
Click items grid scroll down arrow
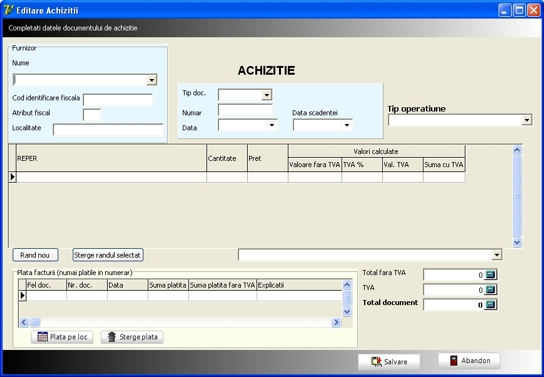tap(517, 242)
